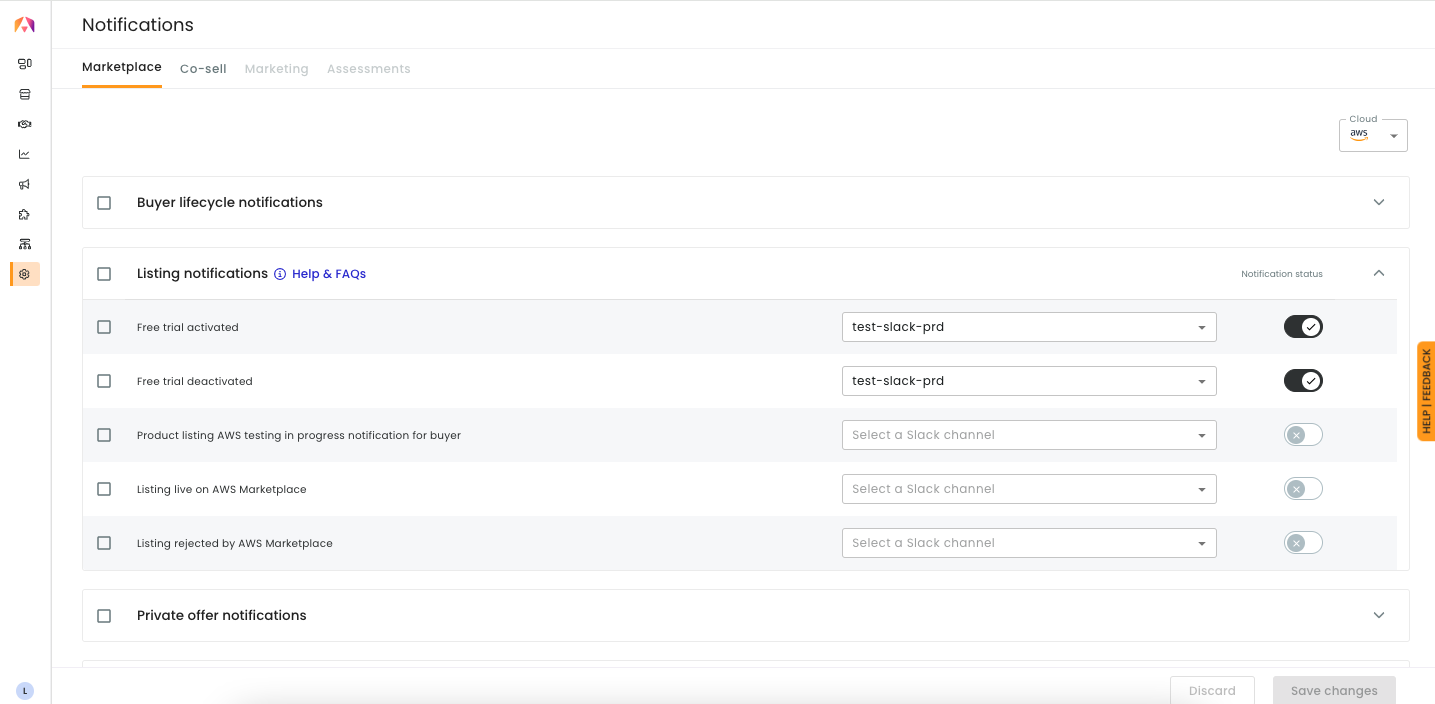Click the info icon beside Listing notifications
The height and width of the screenshot is (704, 1435).
pos(280,274)
